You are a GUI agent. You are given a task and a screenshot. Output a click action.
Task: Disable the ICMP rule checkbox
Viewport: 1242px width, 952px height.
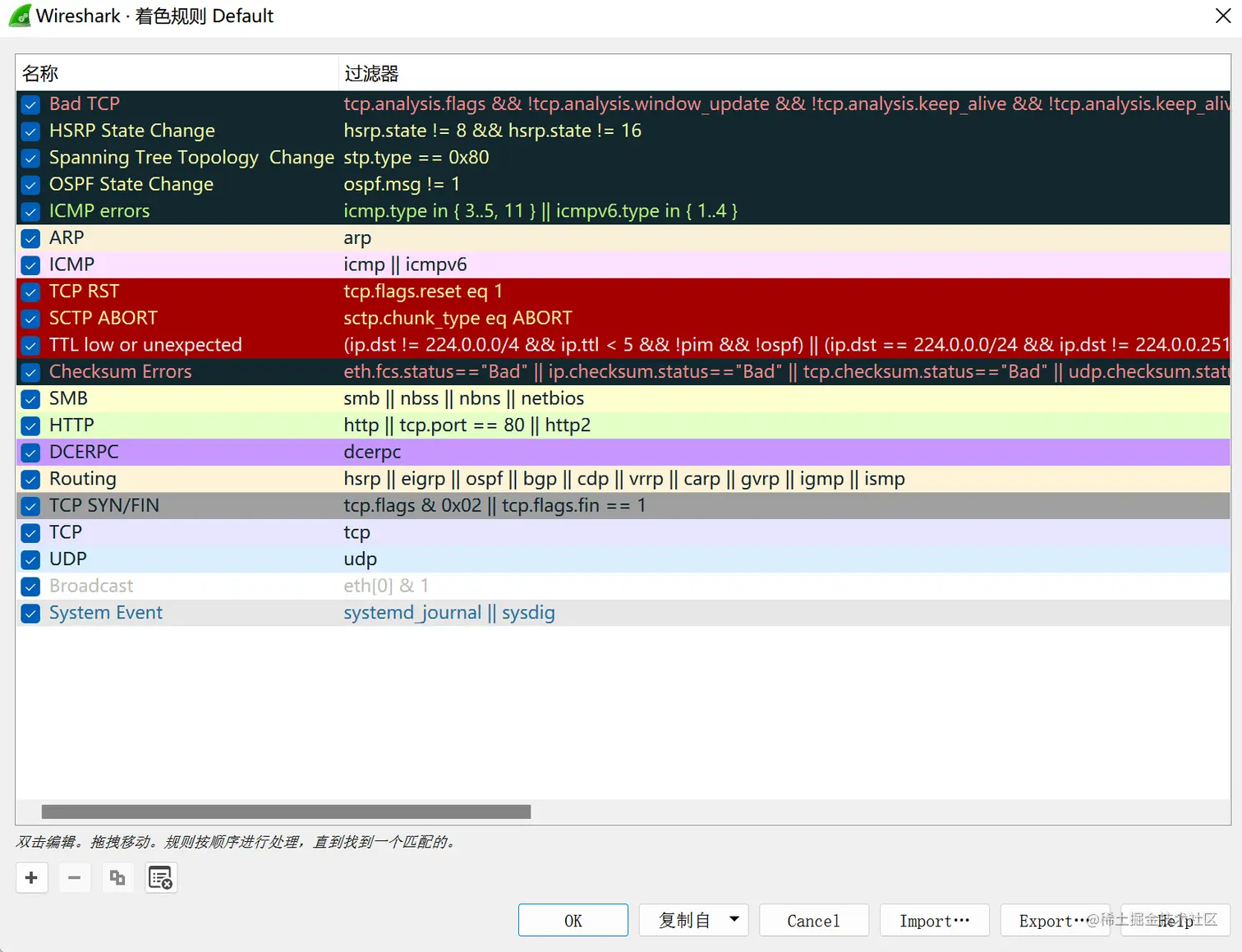[x=30, y=265]
